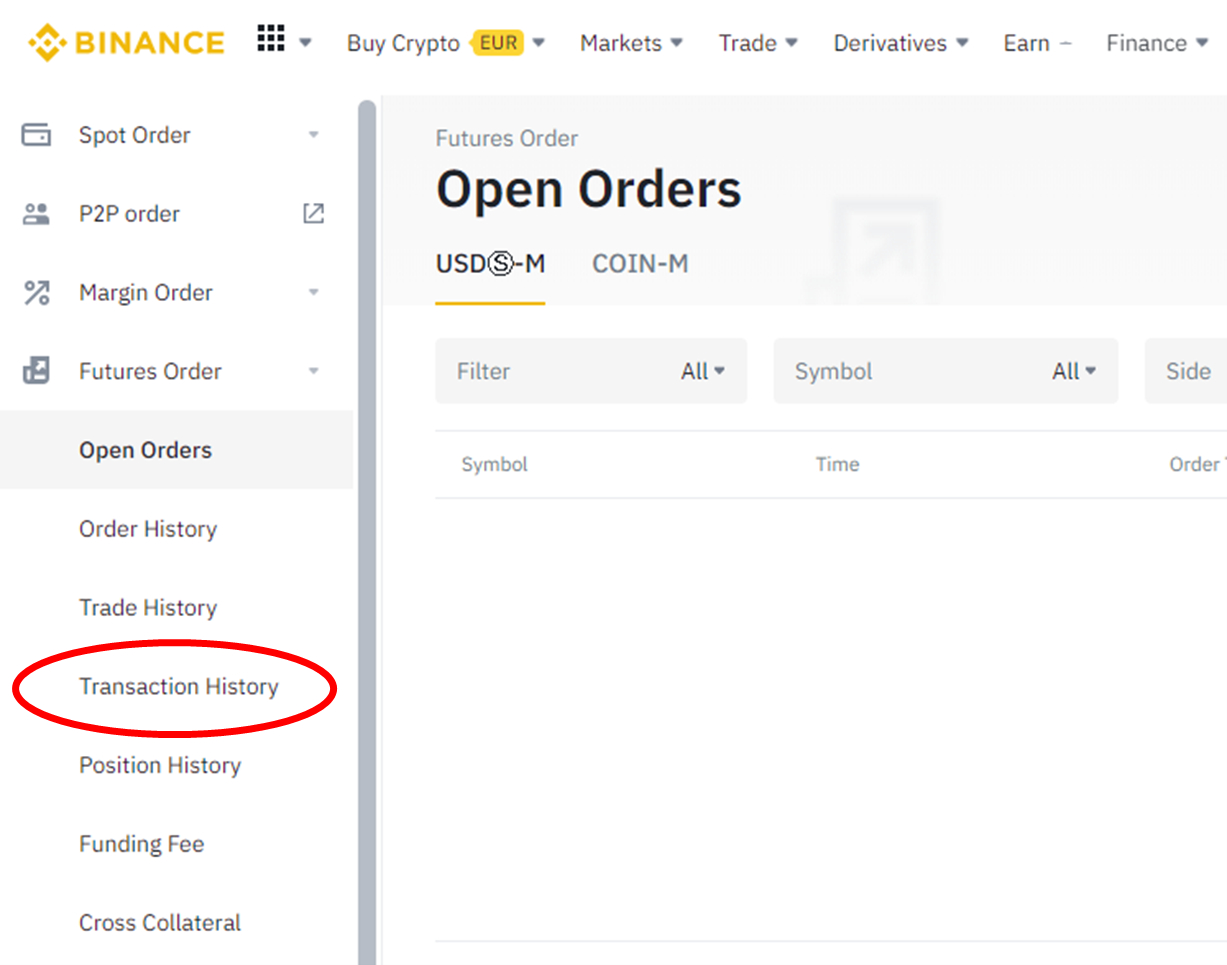The height and width of the screenshot is (965, 1227).
Task: Click the Time column header
Action: [x=837, y=465]
